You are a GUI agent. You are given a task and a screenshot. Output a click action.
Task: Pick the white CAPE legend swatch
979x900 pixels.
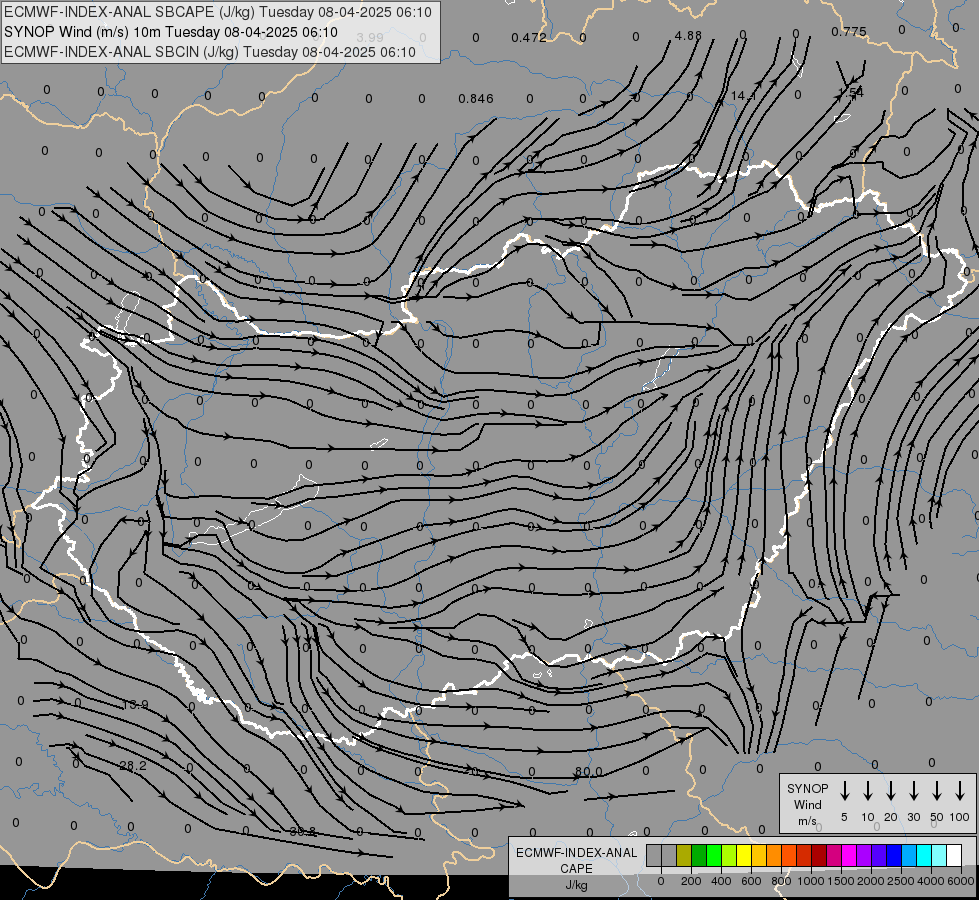pyautogui.click(x=953, y=855)
